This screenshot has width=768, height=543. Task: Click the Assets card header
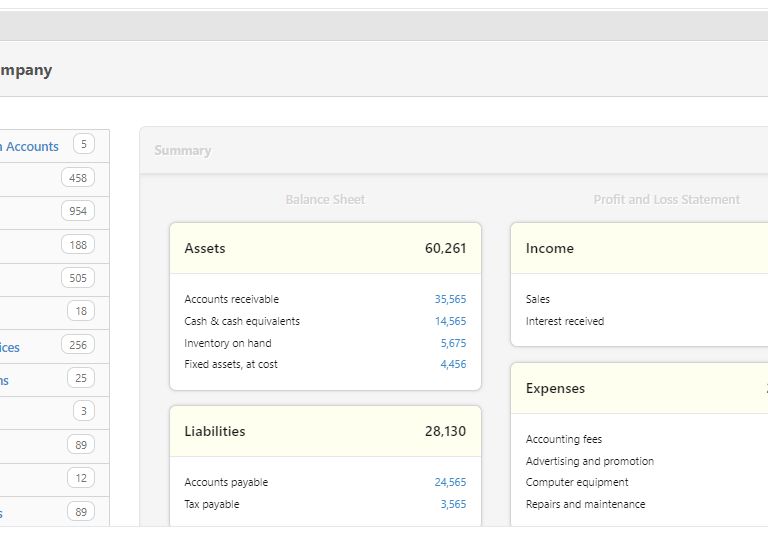tap(325, 248)
